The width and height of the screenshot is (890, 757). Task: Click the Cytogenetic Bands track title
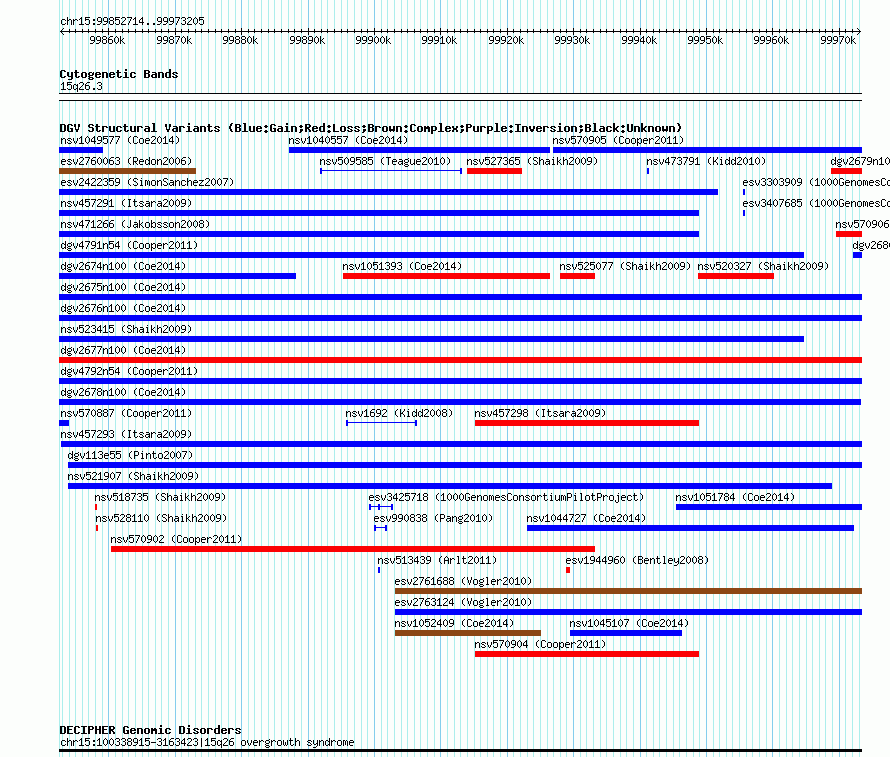click(x=119, y=74)
